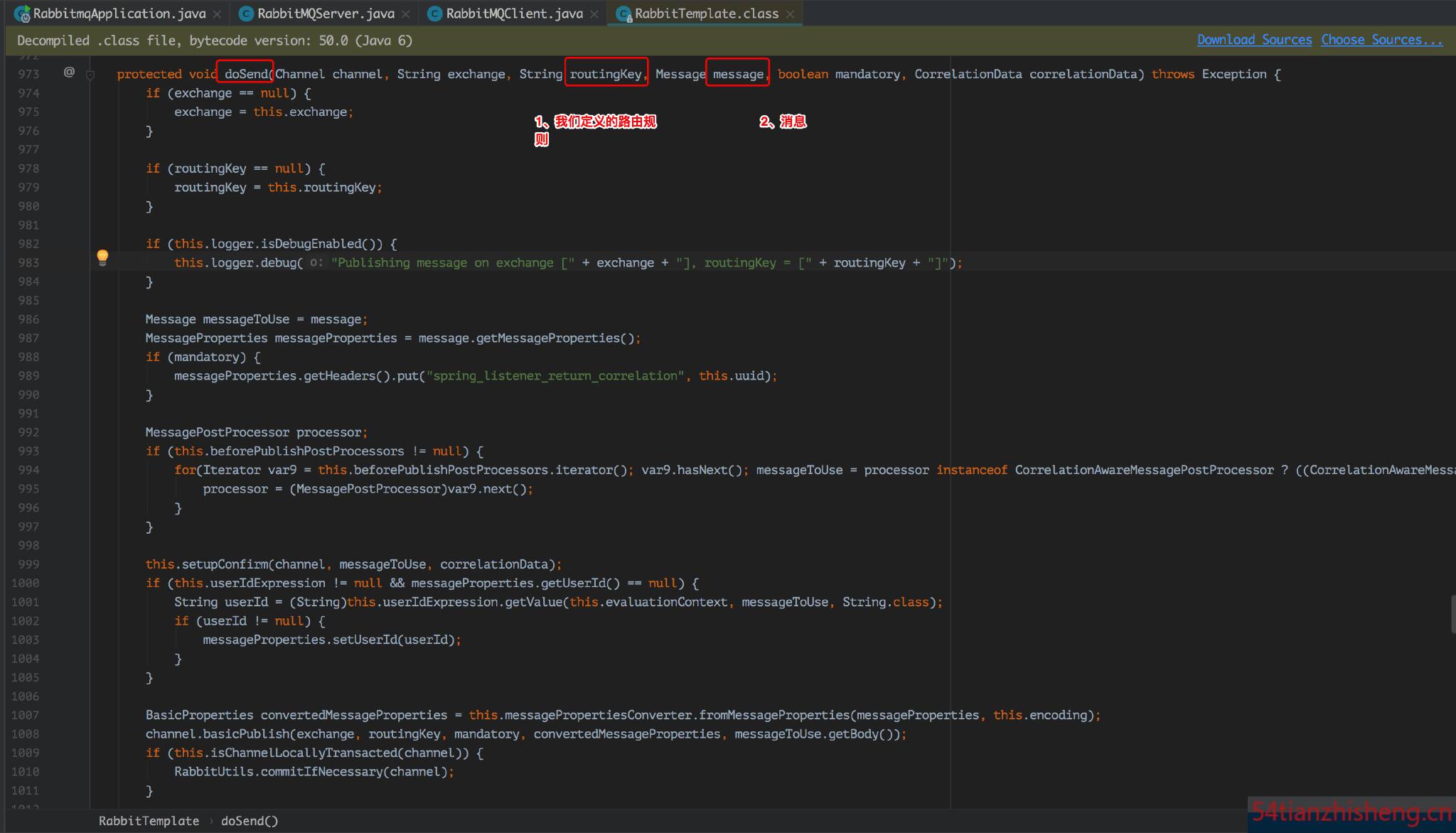Image resolution: width=1456 pixels, height=833 pixels.
Task: Click the RabbitmqApplication.java file icon
Action: pyautogui.click(x=22, y=14)
